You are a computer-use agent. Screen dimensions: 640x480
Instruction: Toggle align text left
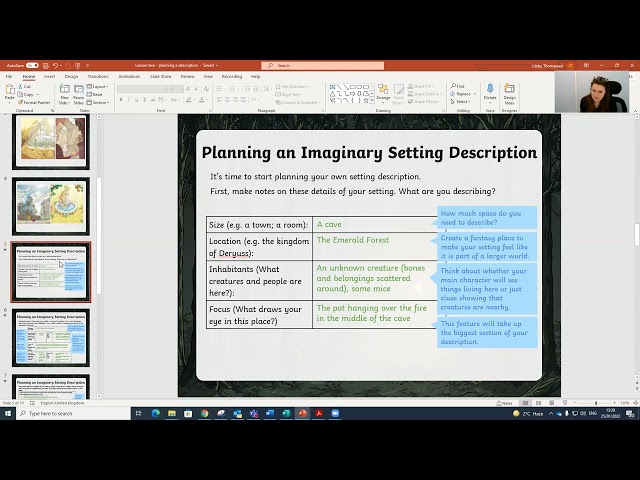pyautogui.click(x=219, y=100)
